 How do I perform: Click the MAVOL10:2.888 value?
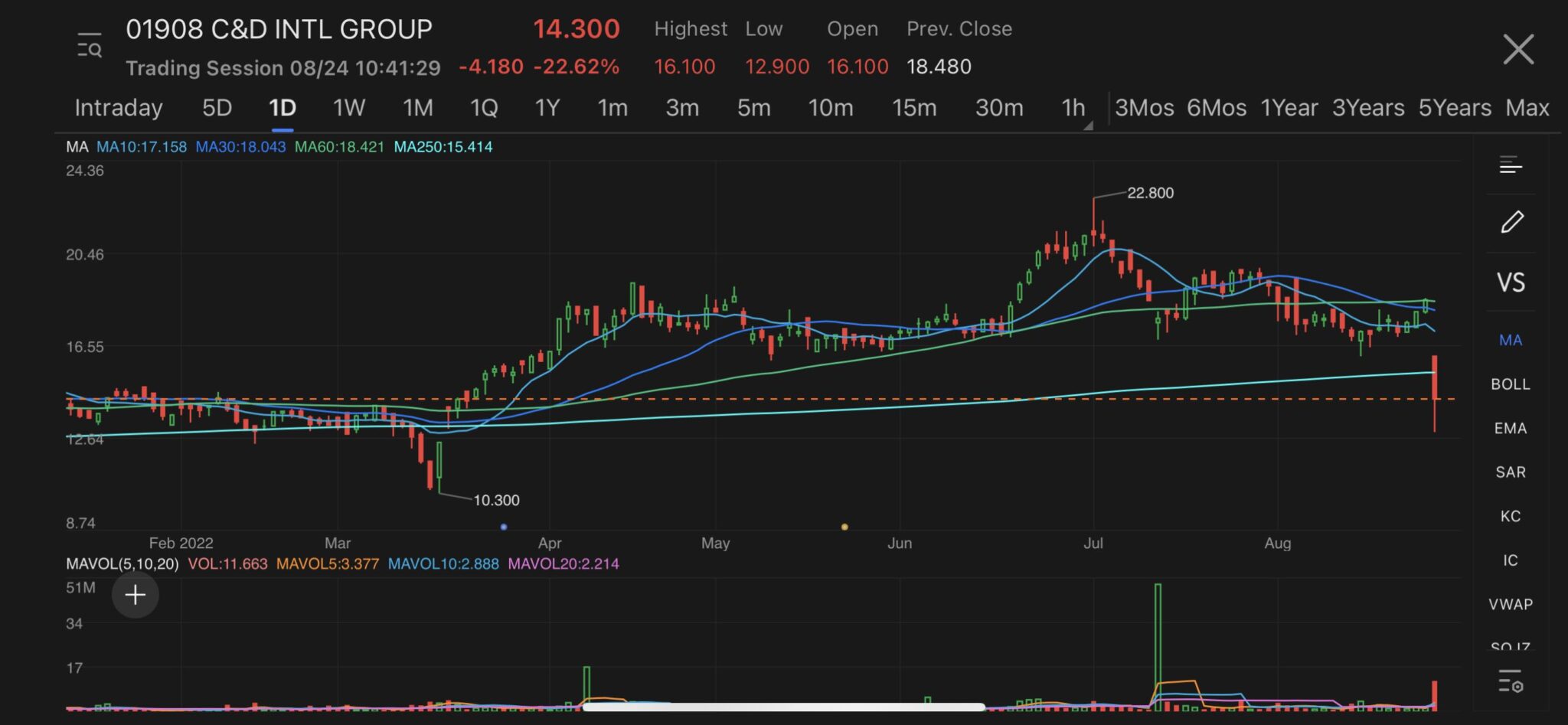click(443, 564)
